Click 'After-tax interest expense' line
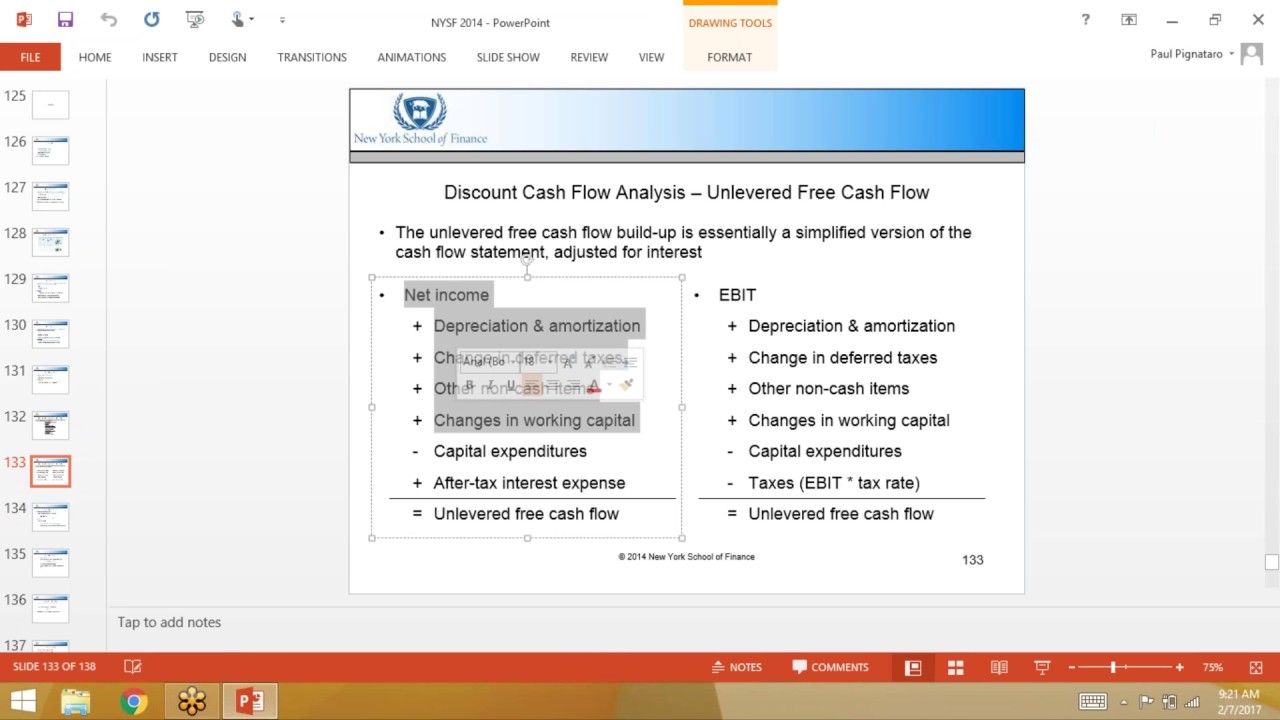The width and height of the screenshot is (1280, 720). pos(529,483)
